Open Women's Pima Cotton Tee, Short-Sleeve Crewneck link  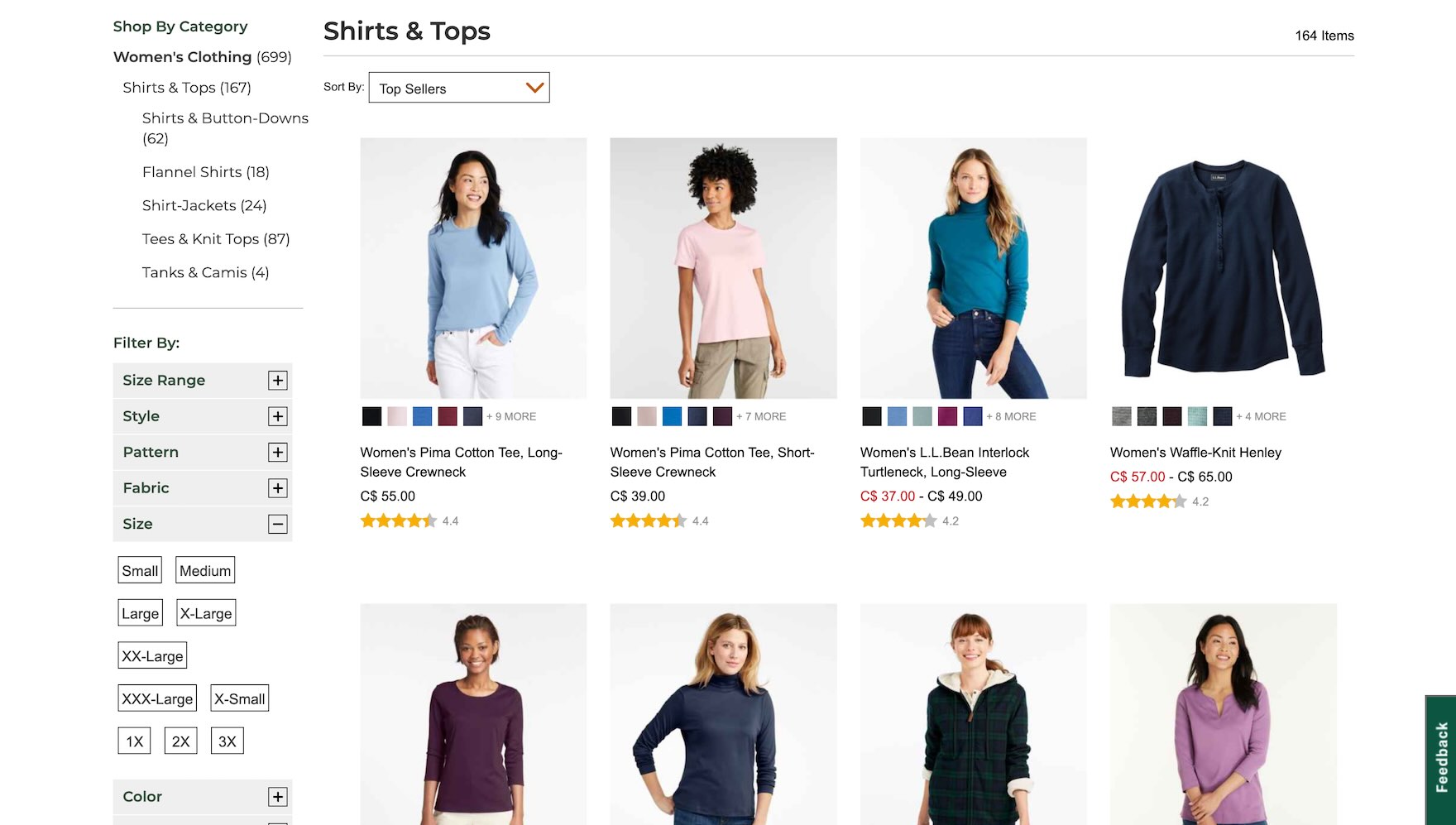pos(711,462)
